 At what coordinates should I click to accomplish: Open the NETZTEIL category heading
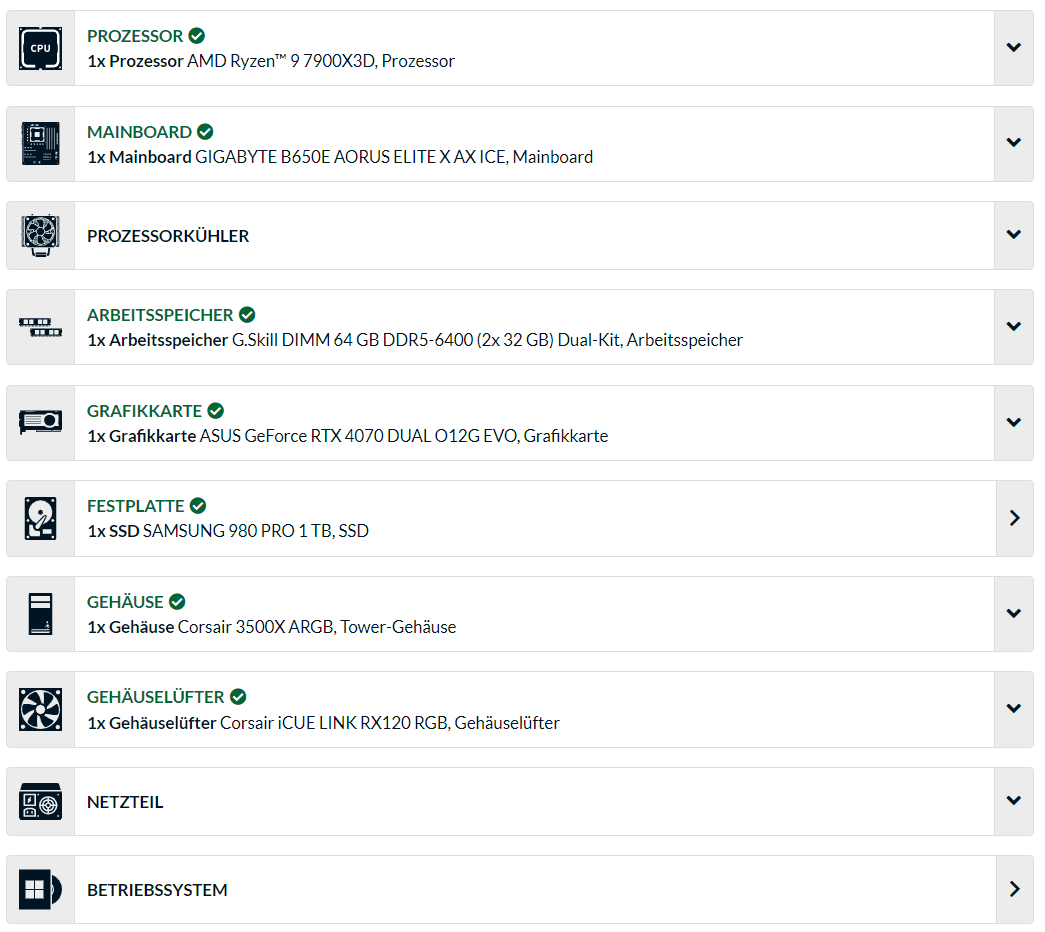(125, 802)
